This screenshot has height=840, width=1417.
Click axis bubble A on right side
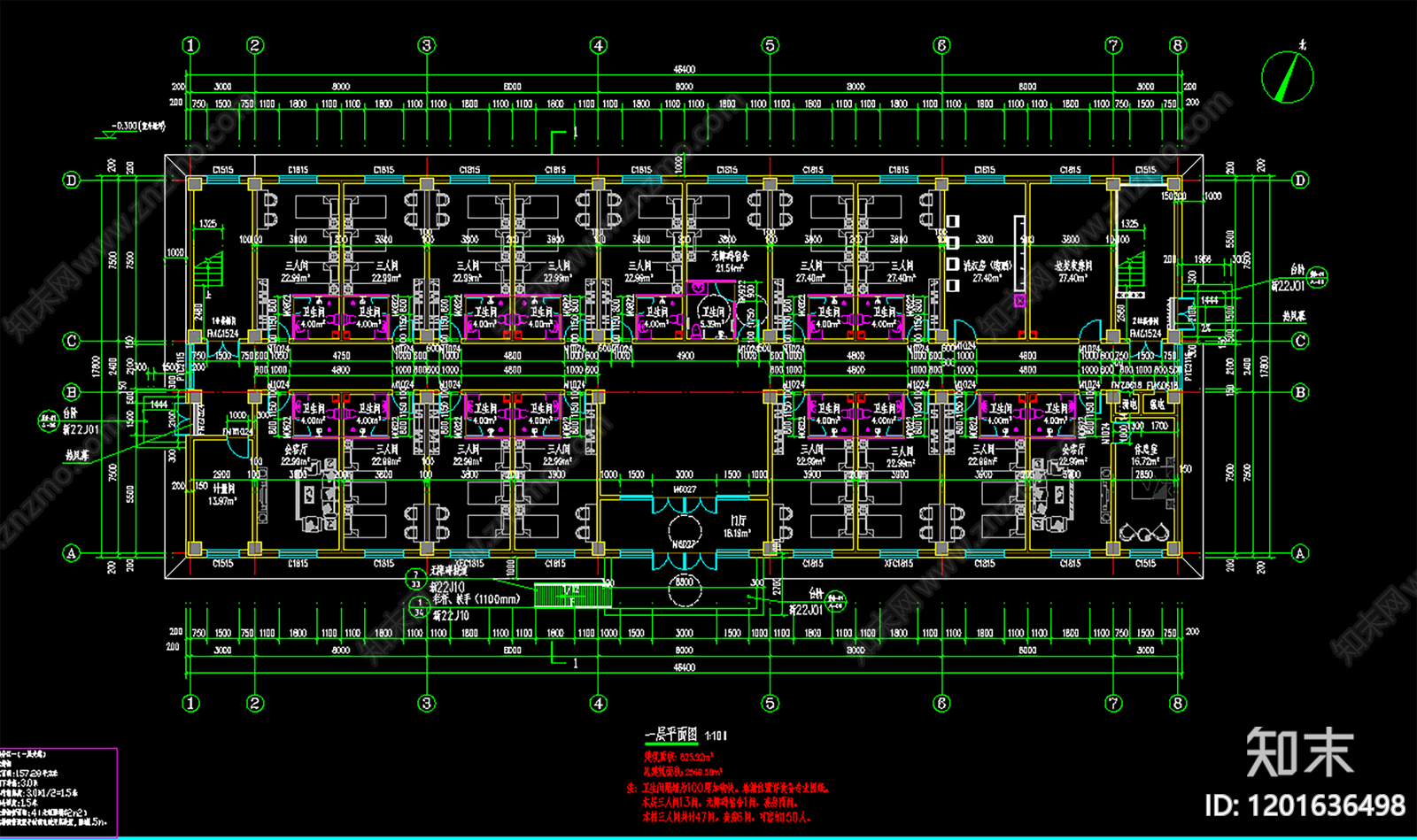[1300, 553]
